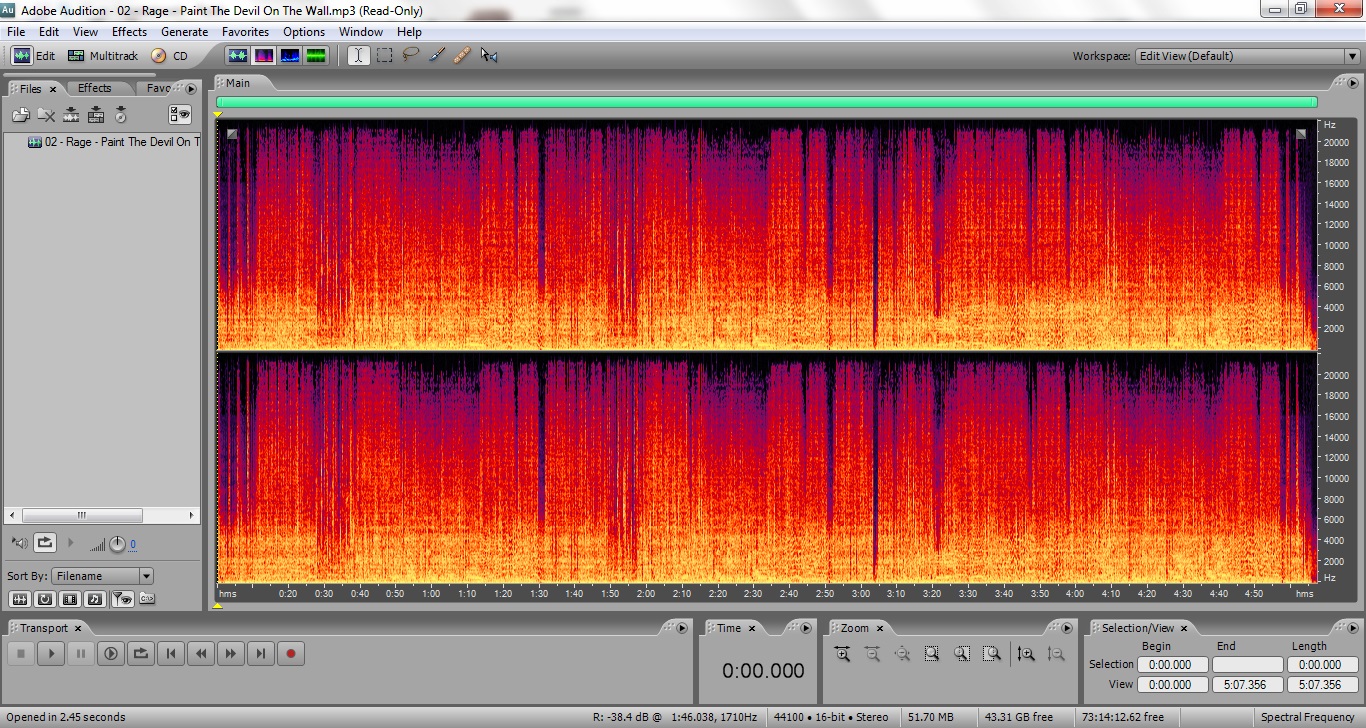Image resolution: width=1366 pixels, height=728 pixels.
Task: Select the Lasso selection tool
Action: click(411, 56)
